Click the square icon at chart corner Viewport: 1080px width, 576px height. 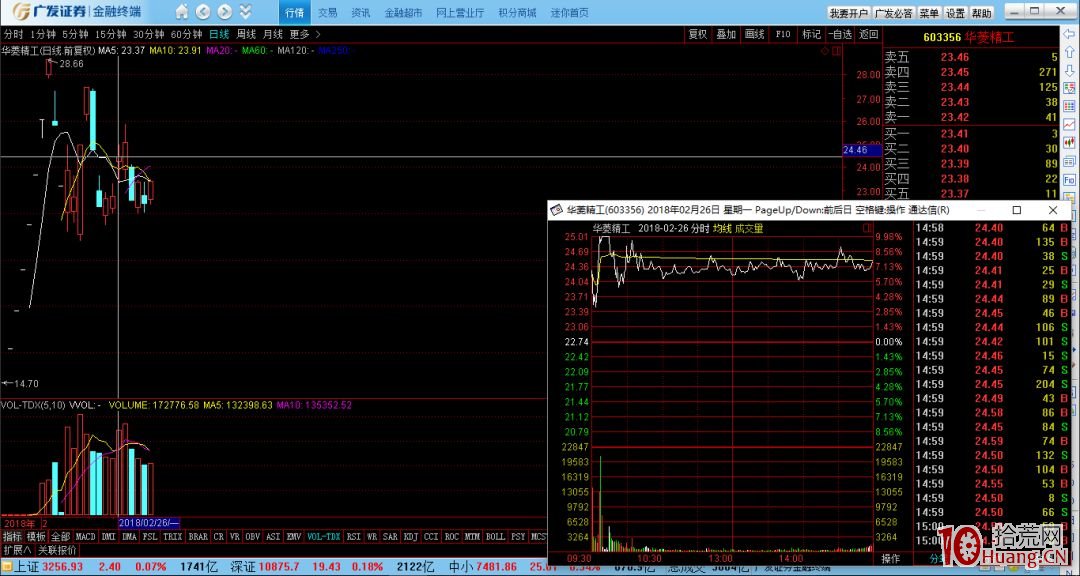[x=836, y=51]
